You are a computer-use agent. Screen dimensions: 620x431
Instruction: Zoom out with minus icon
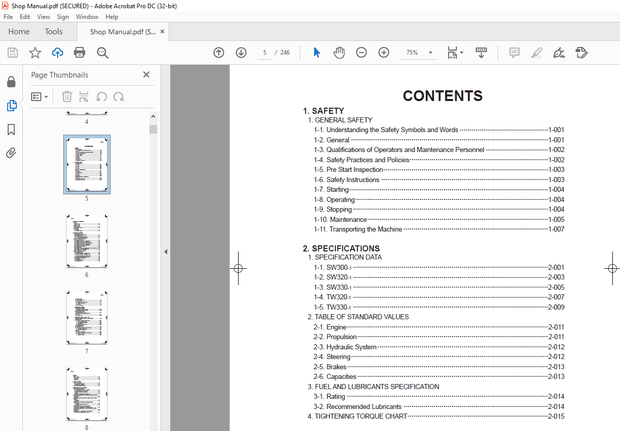[362, 52]
